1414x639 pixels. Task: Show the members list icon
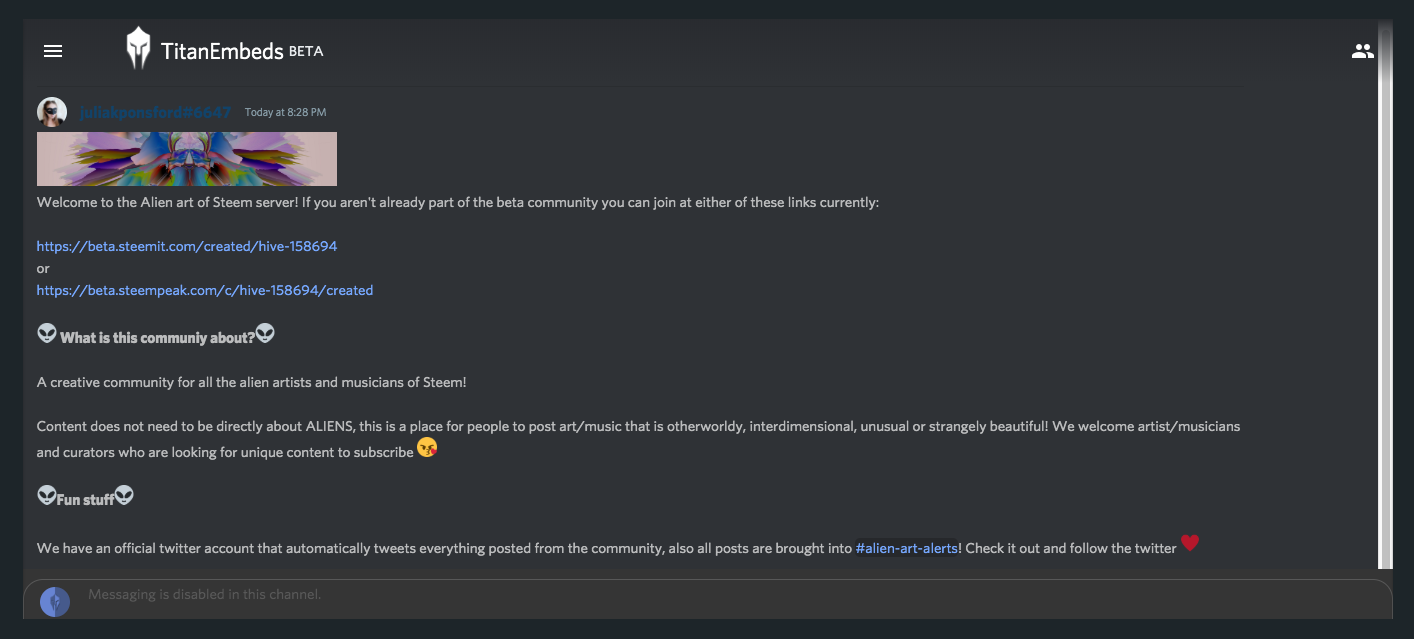point(1362,51)
